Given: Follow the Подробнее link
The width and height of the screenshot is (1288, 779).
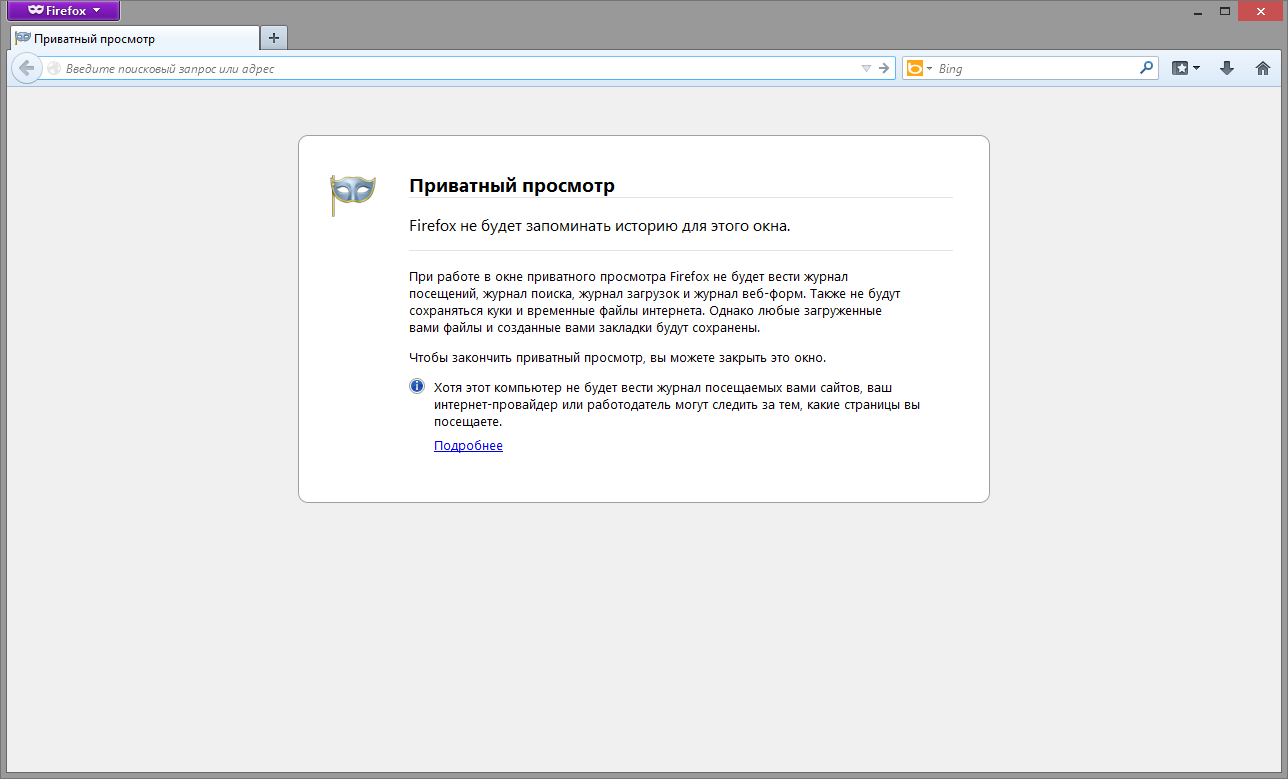Looking at the screenshot, I should 468,446.
